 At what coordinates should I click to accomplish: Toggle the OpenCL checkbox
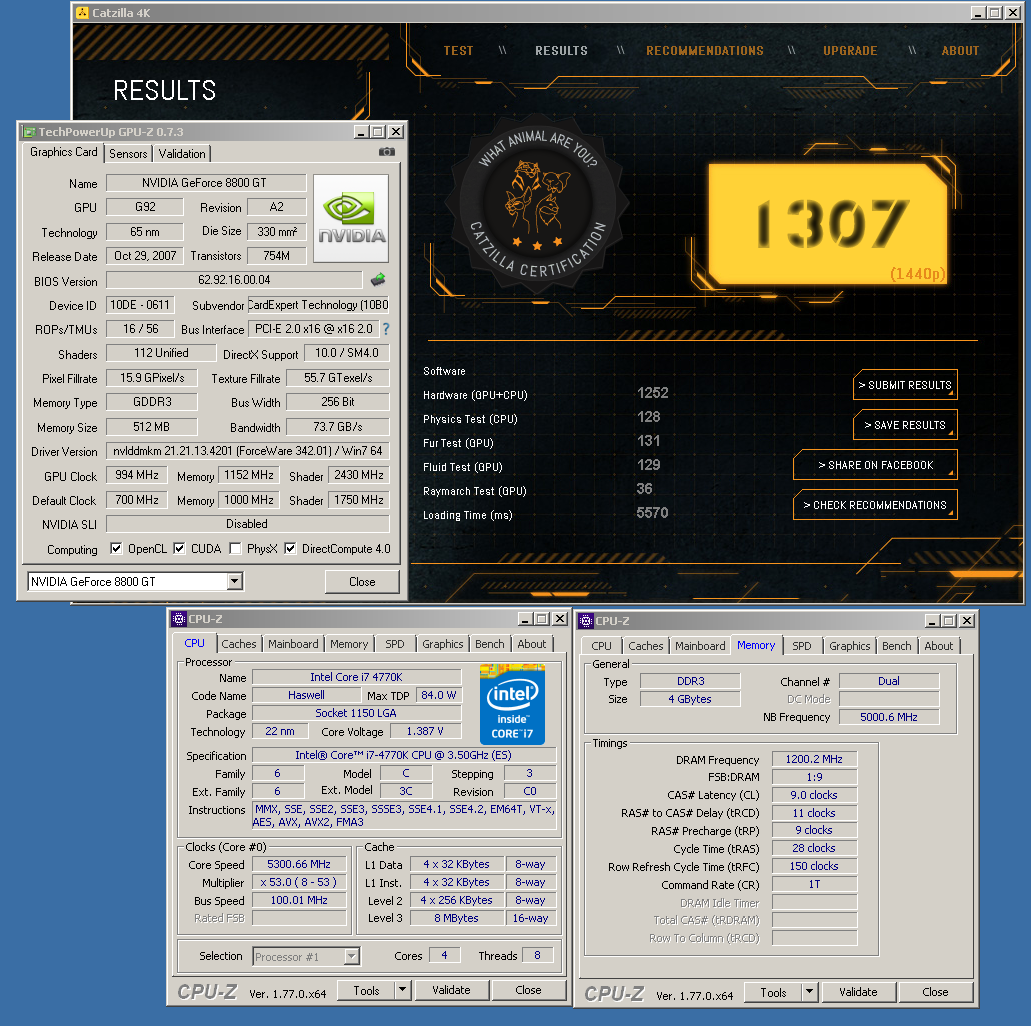116,549
